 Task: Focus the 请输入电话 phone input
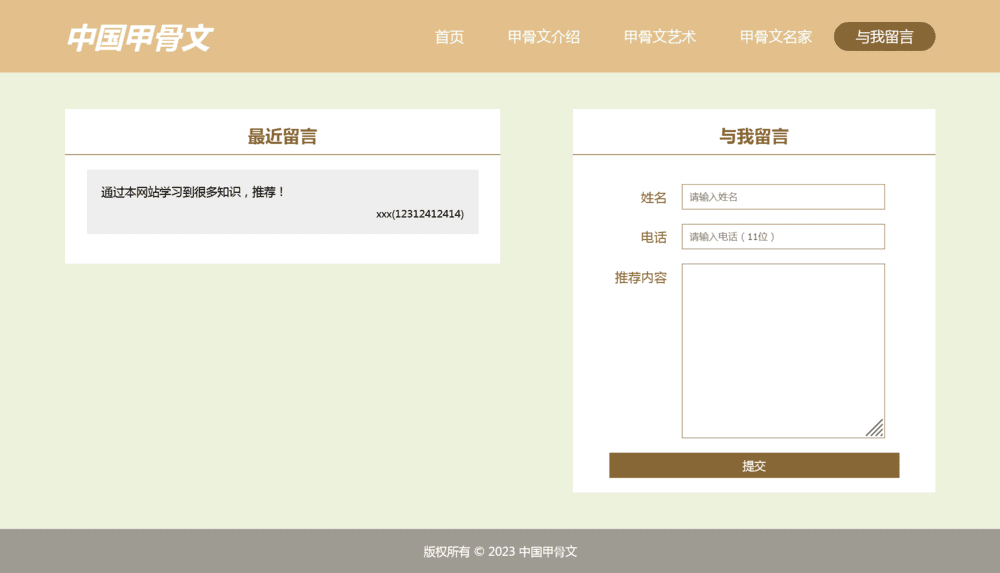click(783, 237)
